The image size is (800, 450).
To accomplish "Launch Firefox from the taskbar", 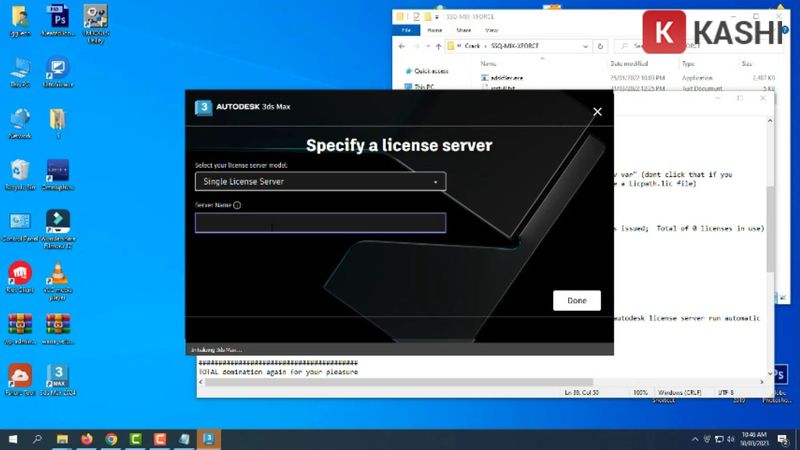I will click(x=86, y=439).
